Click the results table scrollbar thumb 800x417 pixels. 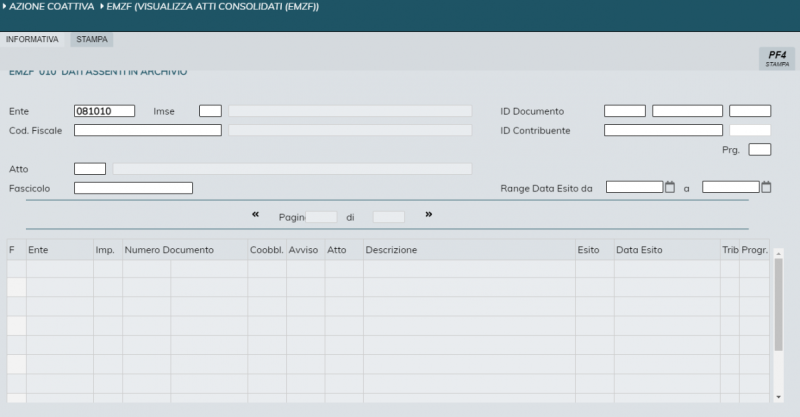pyautogui.click(x=778, y=305)
